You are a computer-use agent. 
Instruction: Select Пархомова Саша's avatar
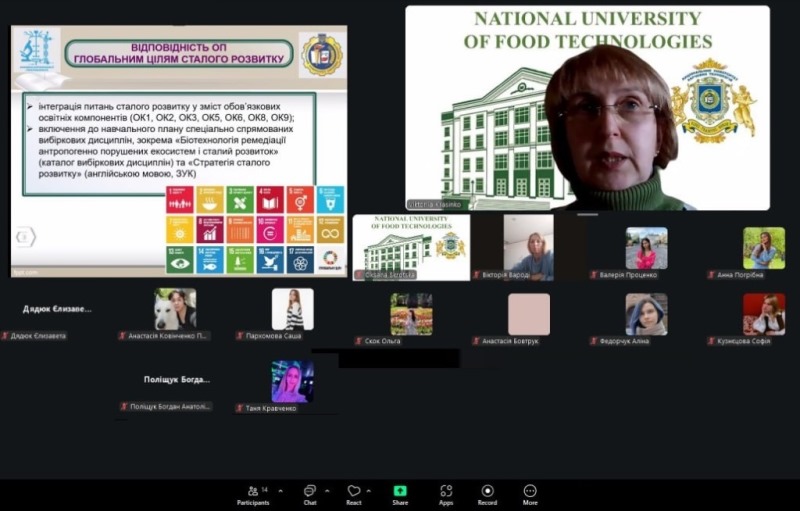pos(292,309)
